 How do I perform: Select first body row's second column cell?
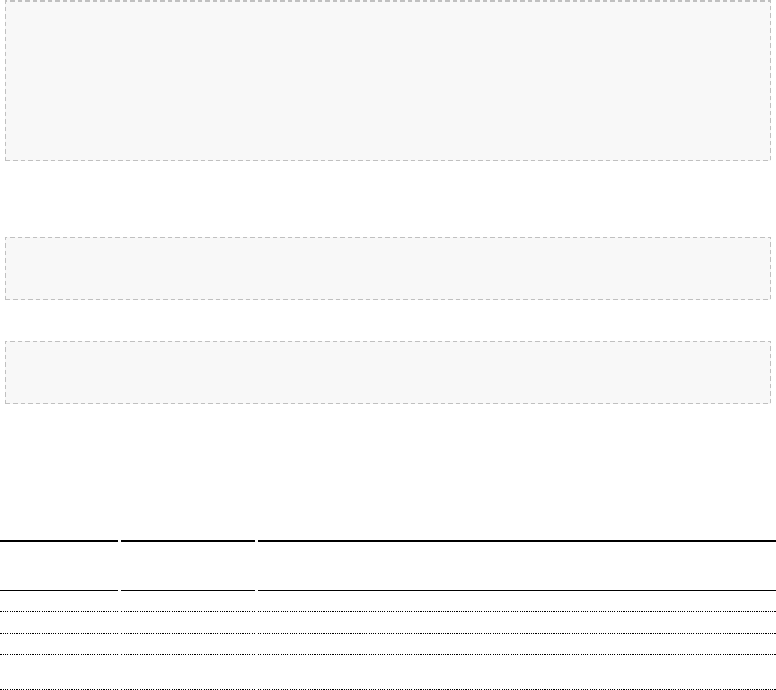point(187,600)
